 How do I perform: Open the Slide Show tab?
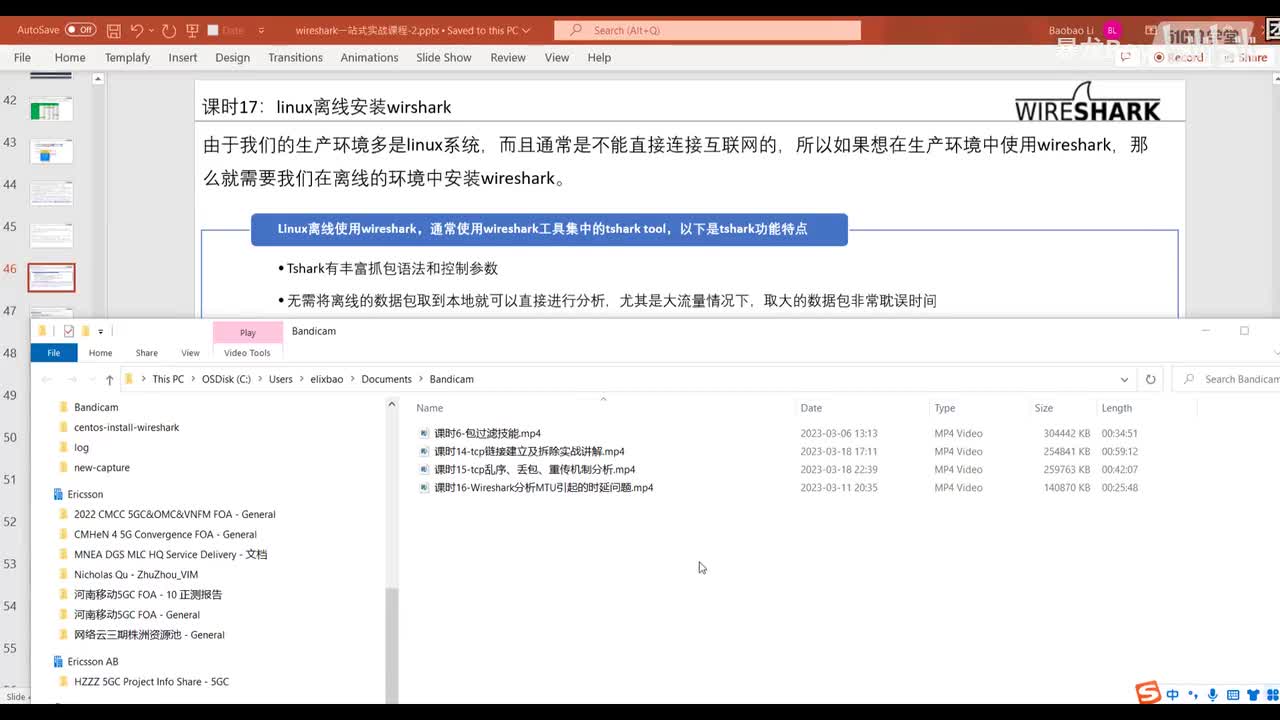tap(444, 58)
